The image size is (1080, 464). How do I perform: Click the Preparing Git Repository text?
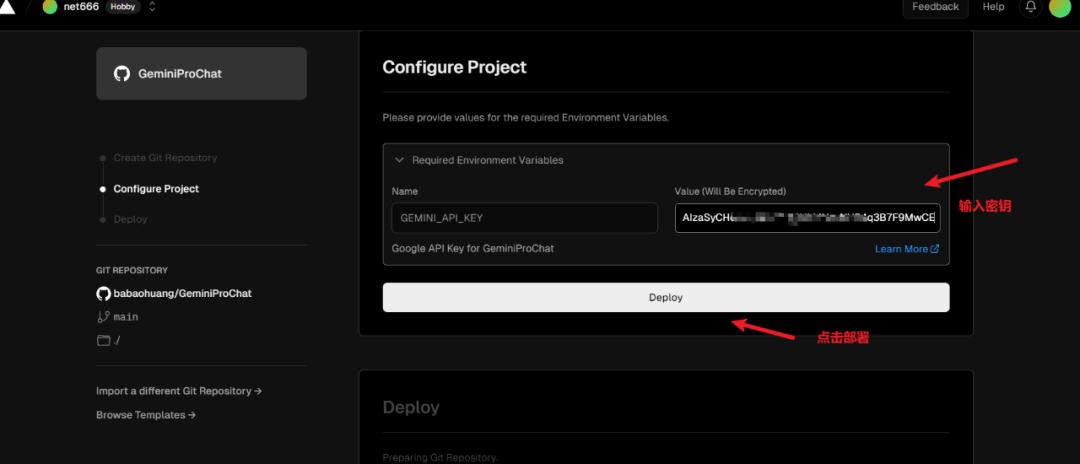(x=439, y=458)
